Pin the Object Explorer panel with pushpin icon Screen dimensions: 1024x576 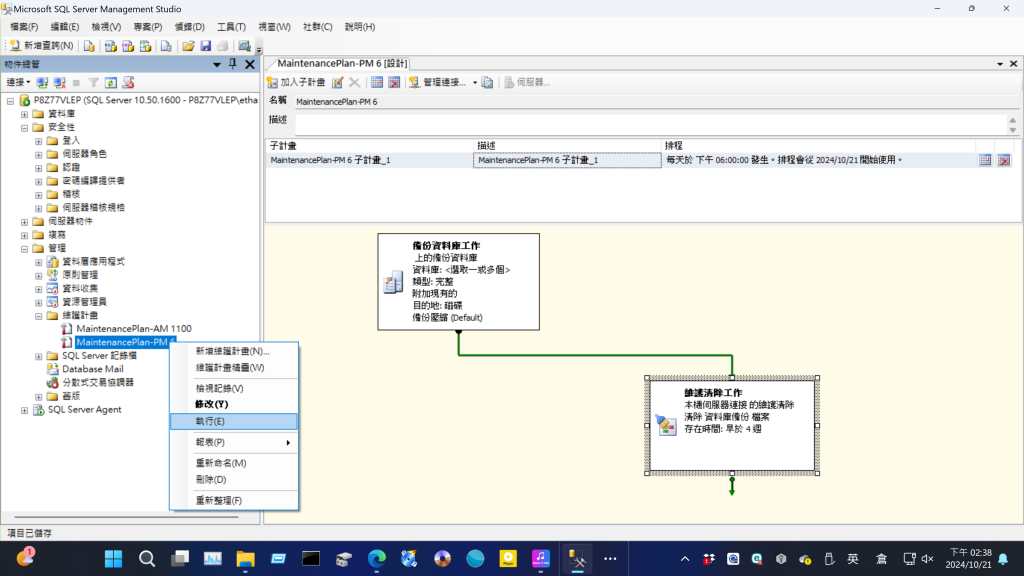click(233, 64)
